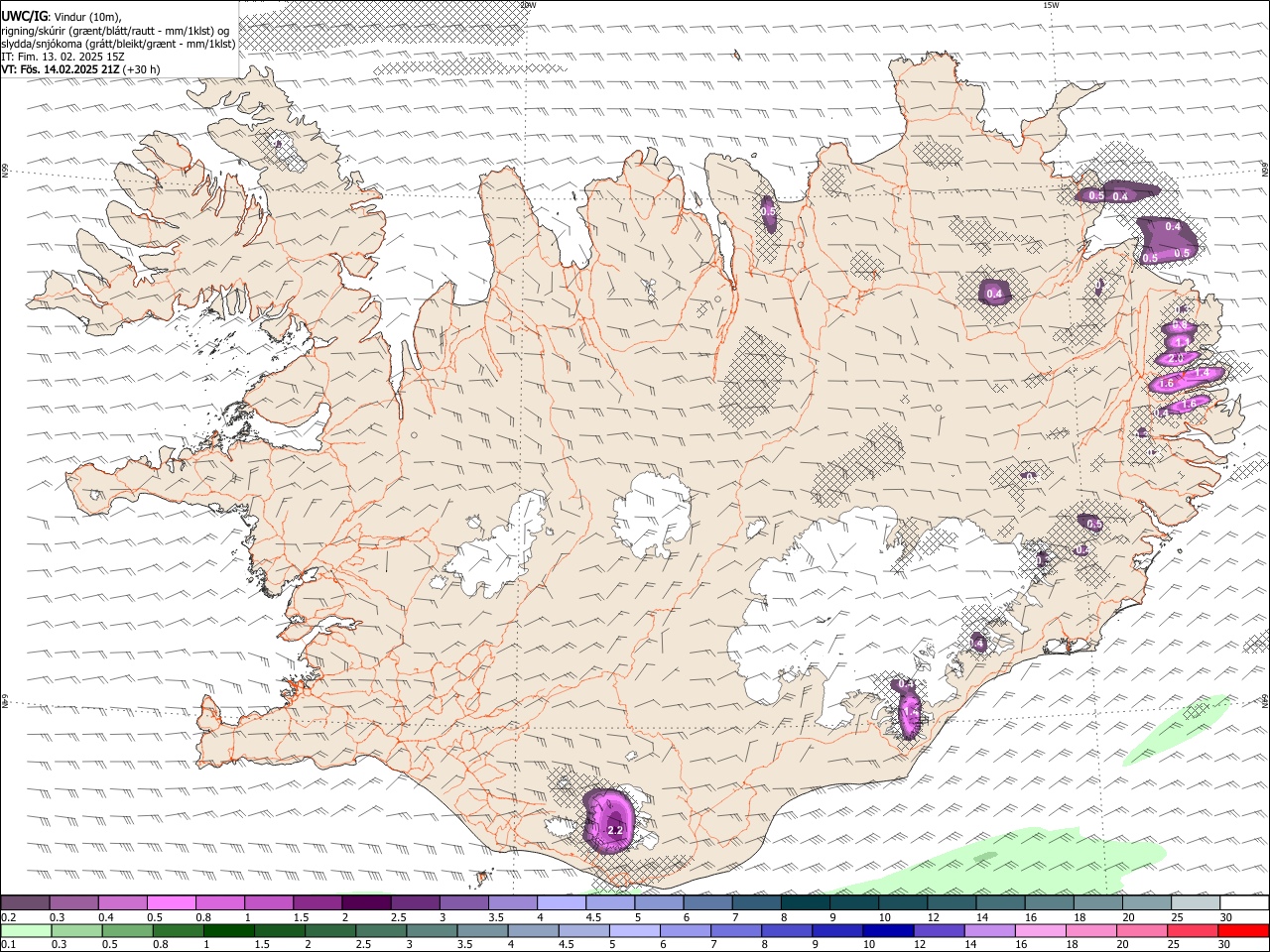Click the issue time line "IT: Fim. 13. 02. 2025 15Z"
The height and width of the screenshot is (952, 1270).
click(61, 57)
